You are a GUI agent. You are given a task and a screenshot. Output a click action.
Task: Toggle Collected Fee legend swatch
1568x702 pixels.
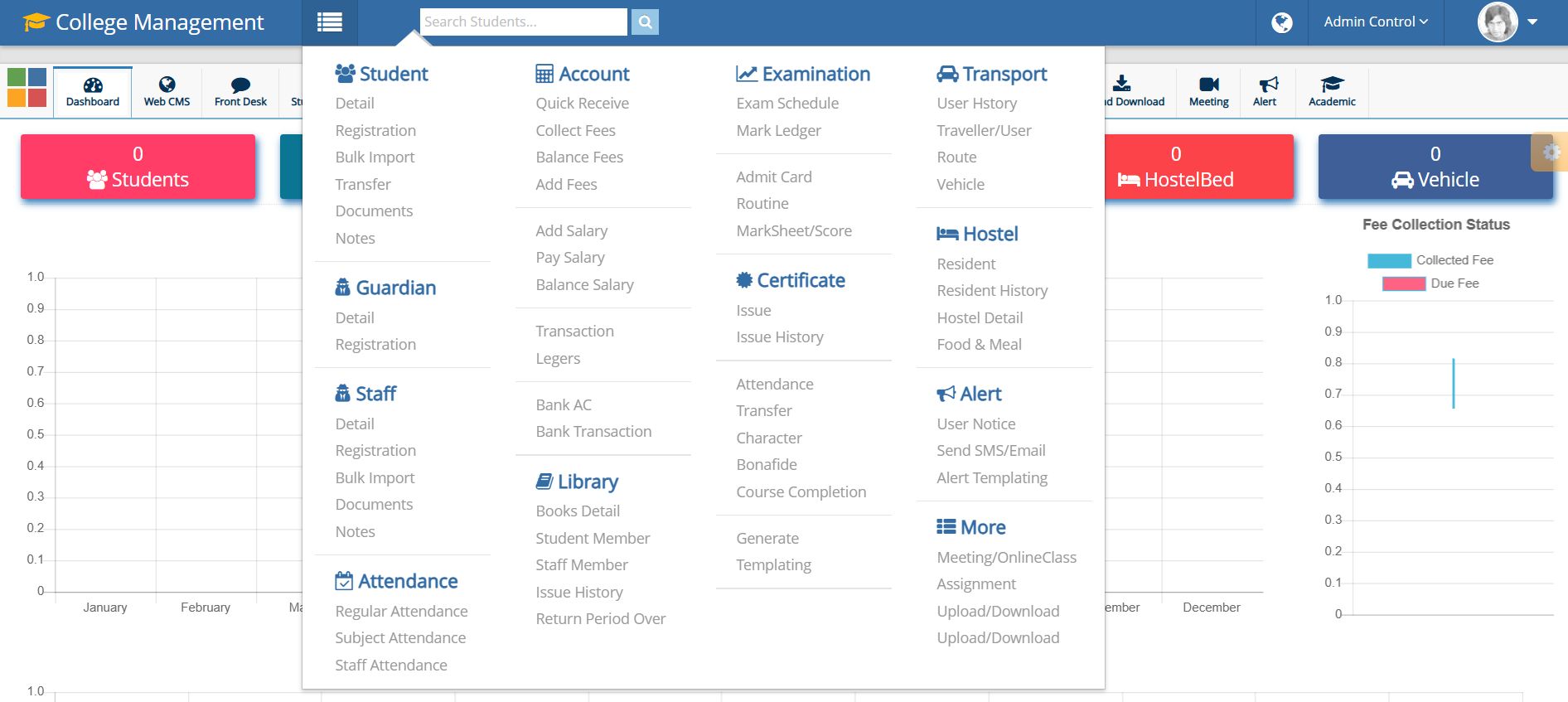[1389, 260]
